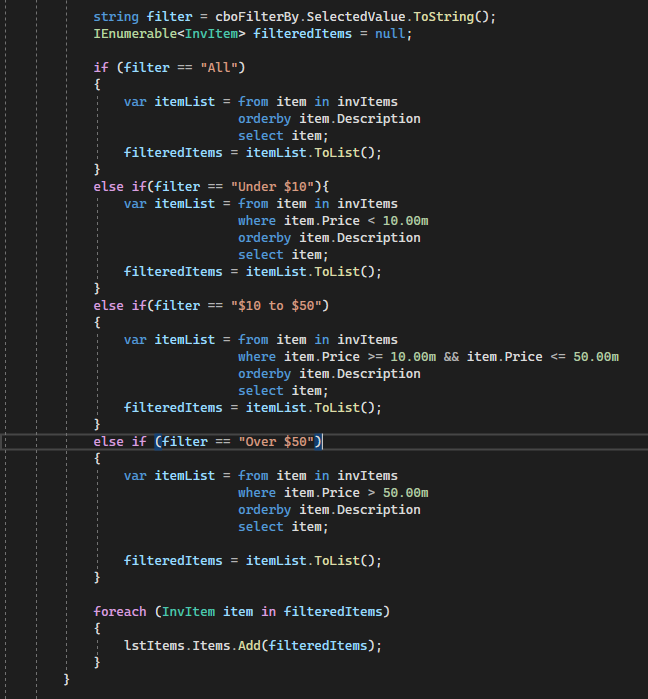Click the opening brace after "Under $10")
This screenshot has width=648, height=699.
325,187
